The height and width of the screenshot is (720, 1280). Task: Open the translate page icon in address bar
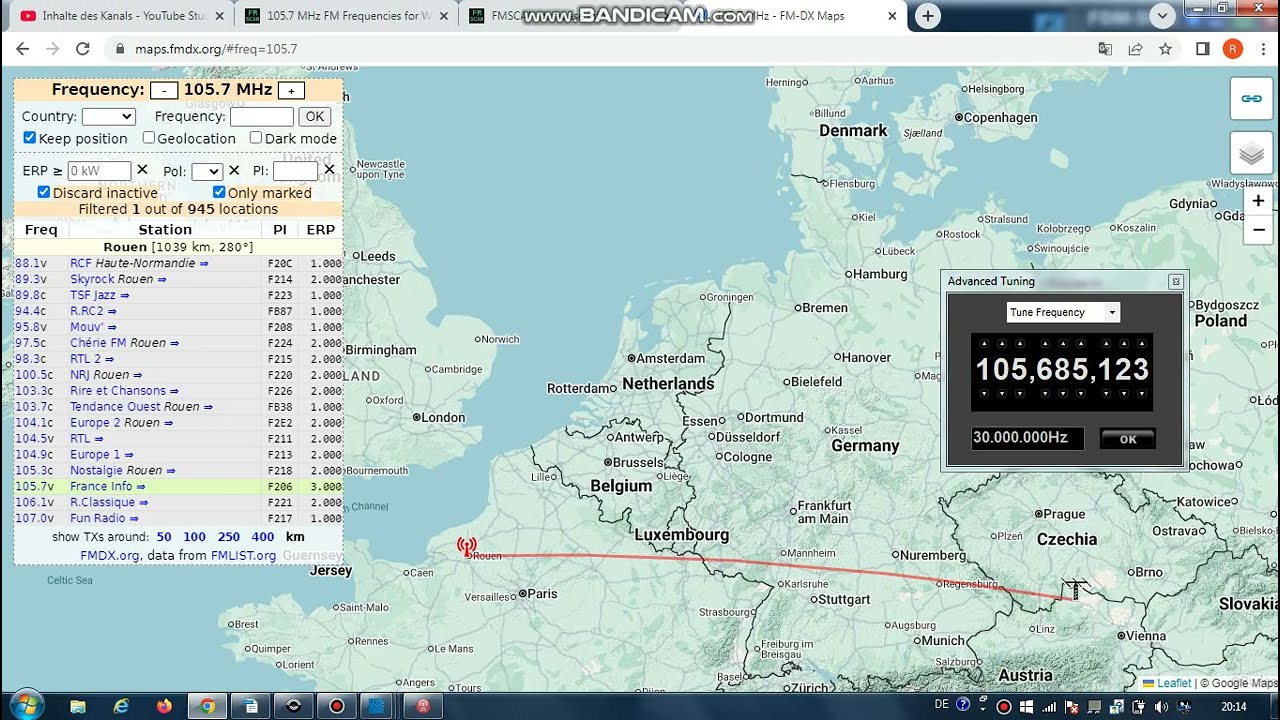[1105, 48]
